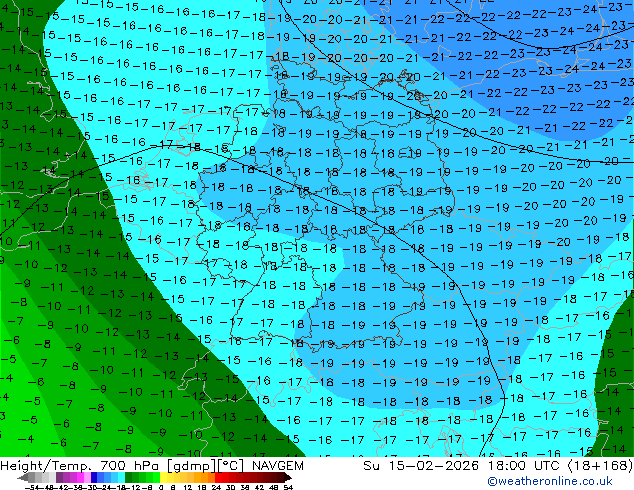Click the '[gdmp]' unit label in title

192,466
